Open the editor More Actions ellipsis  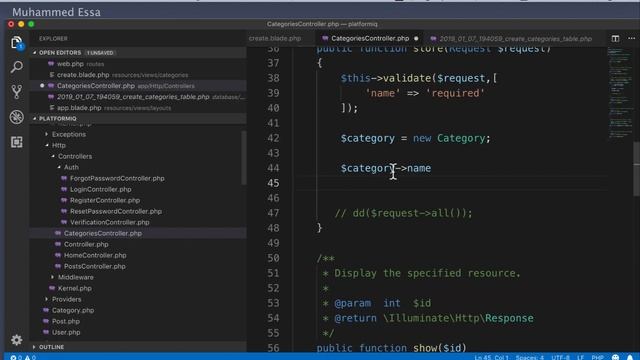pos(631,38)
